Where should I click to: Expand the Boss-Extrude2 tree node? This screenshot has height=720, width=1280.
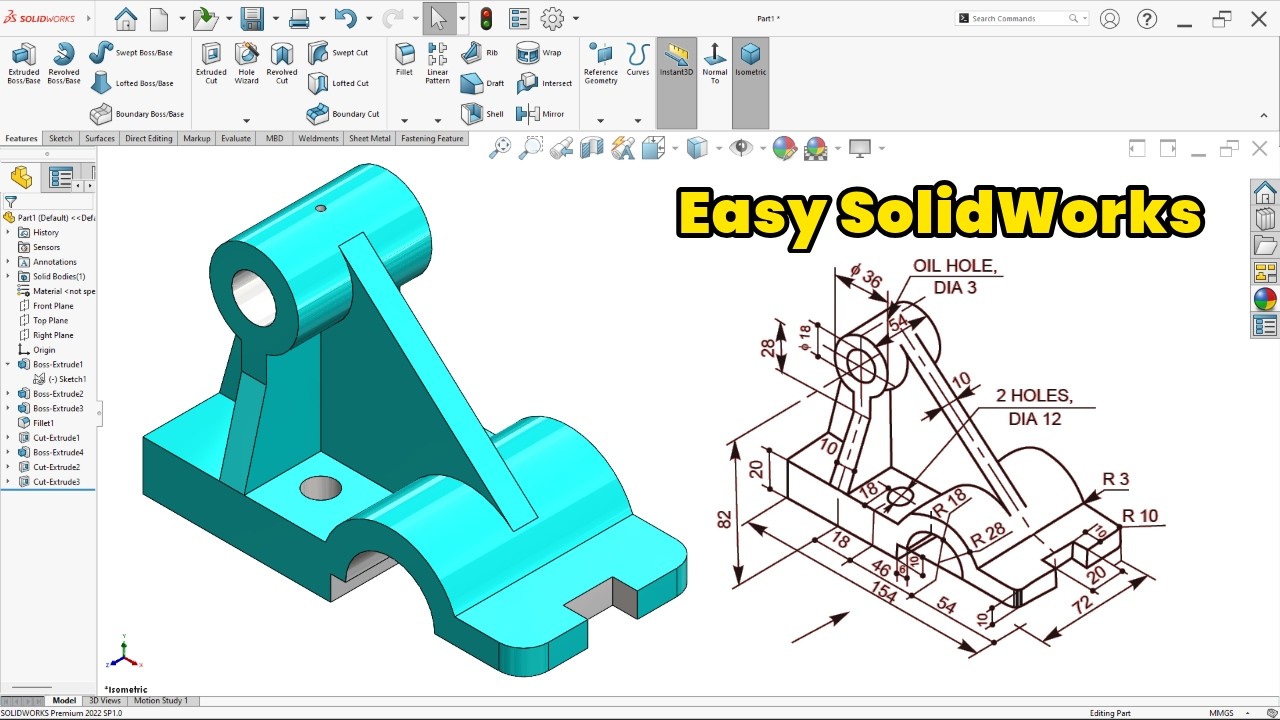[8, 394]
